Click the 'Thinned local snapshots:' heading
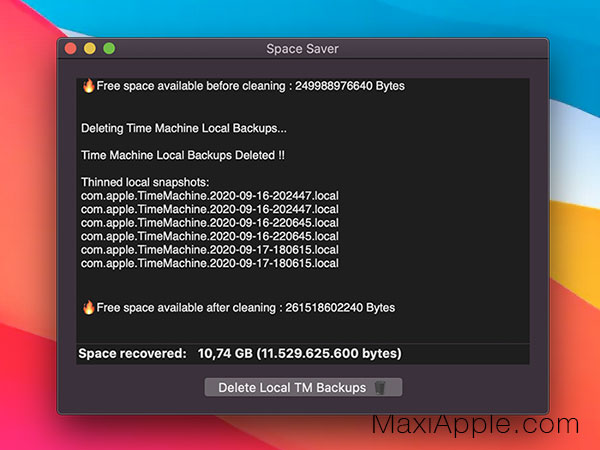This screenshot has width=600, height=450. click(x=145, y=182)
